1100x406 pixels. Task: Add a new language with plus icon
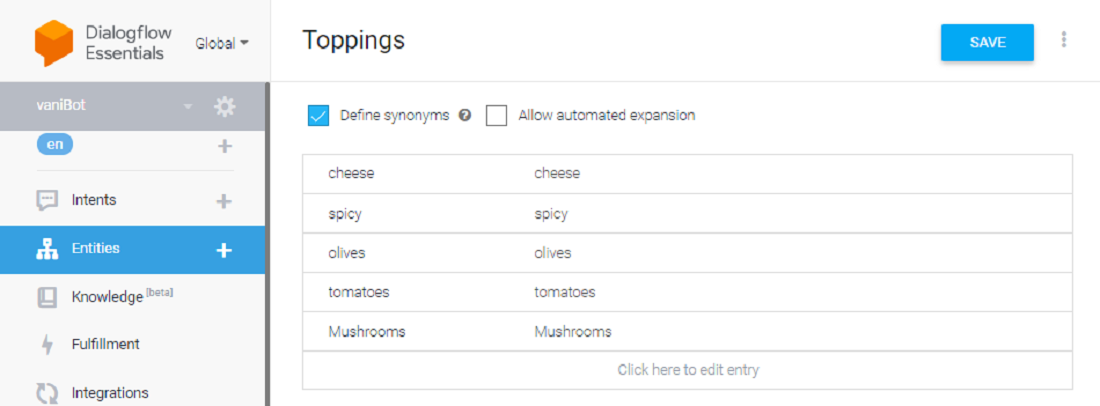pos(225,146)
